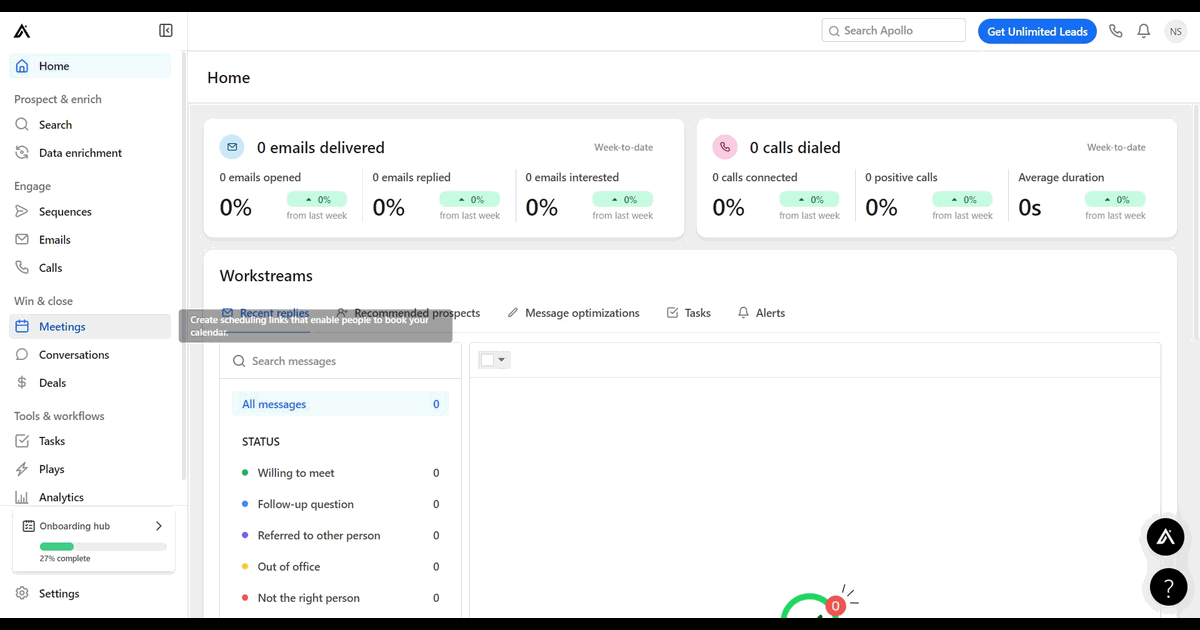Click the onboarding 27% progress bar
This screenshot has height=630, width=1200.
(103, 547)
